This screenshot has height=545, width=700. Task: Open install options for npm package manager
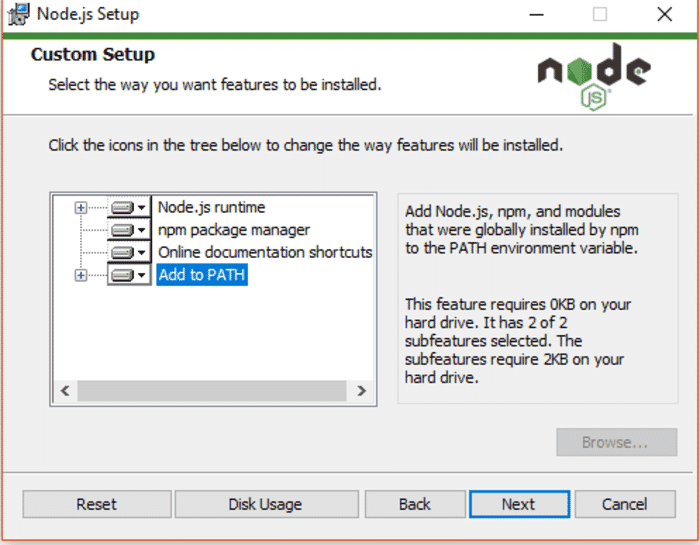pos(129,230)
